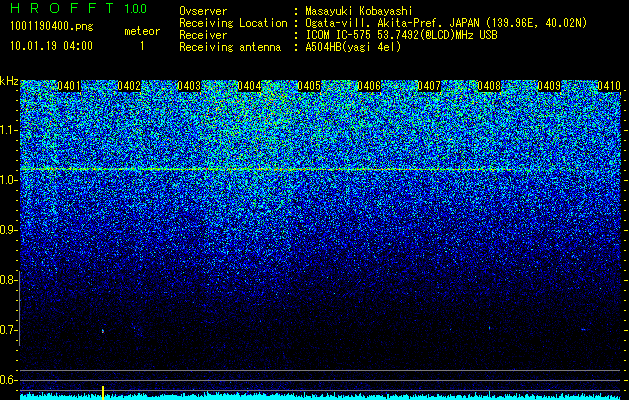This screenshot has height=400, width=629.
Task: Click the 0.8 frequency axis label
Action: point(8,280)
